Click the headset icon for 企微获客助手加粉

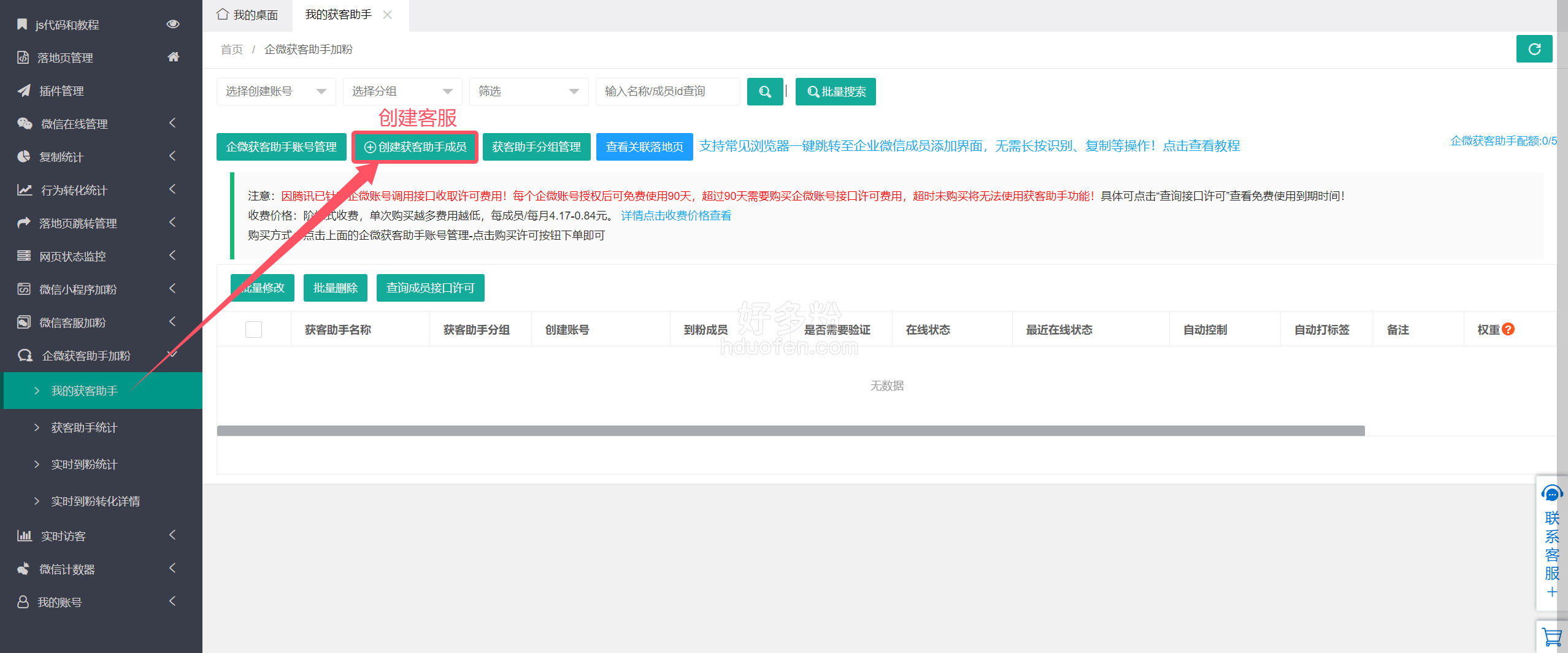[25, 356]
